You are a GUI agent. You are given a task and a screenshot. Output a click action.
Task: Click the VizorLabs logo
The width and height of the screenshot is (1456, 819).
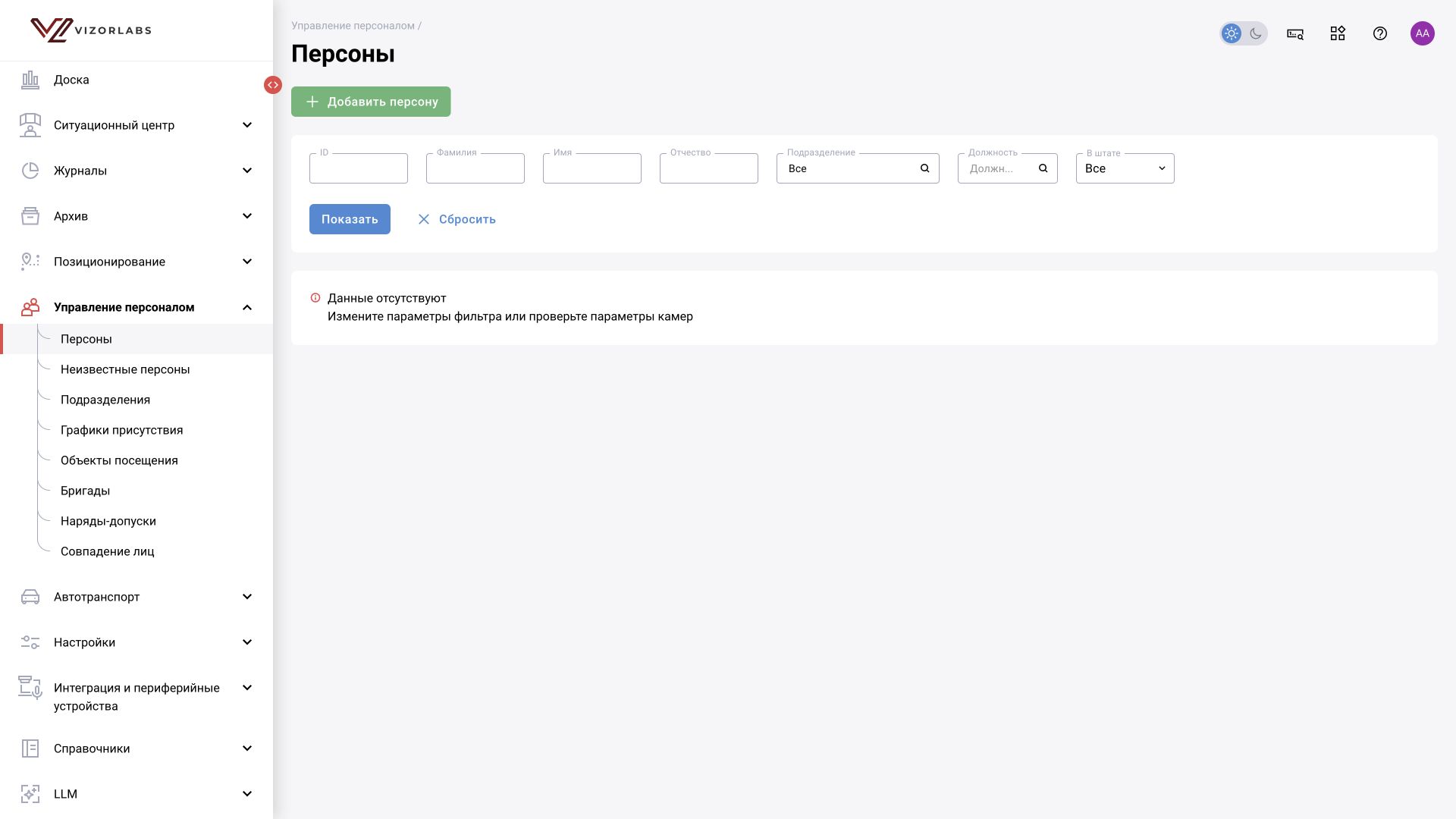coord(91,30)
